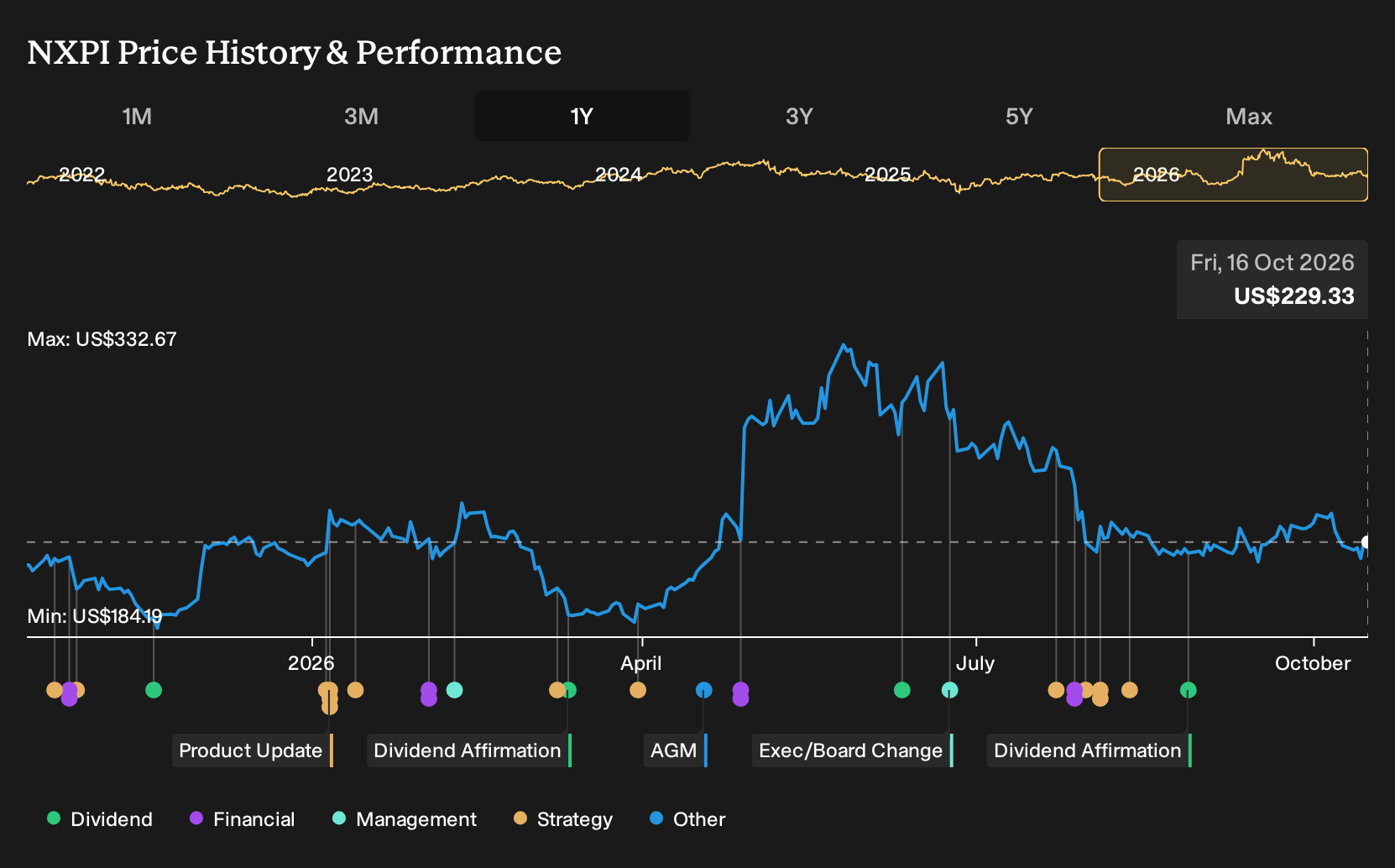Open the 3Y time range tab
1395x868 pixels.
coord(799,116)
